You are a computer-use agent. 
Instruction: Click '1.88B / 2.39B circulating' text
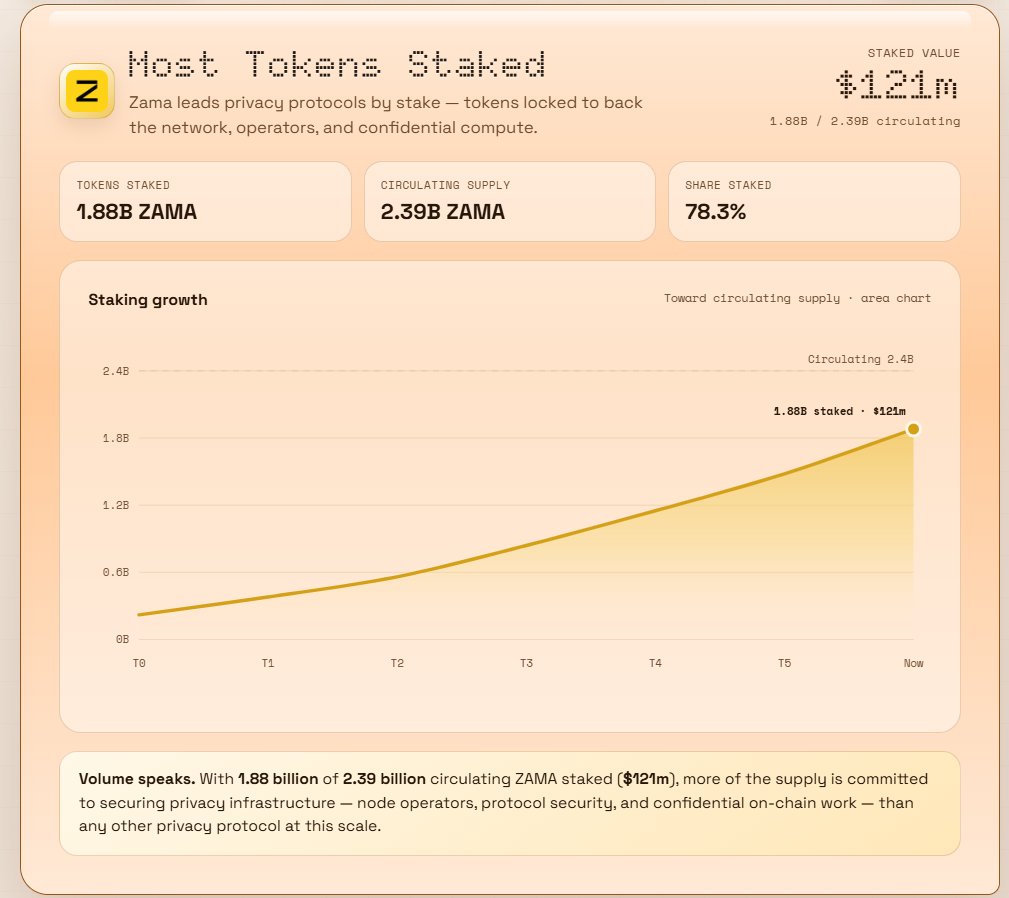[865, 121]
